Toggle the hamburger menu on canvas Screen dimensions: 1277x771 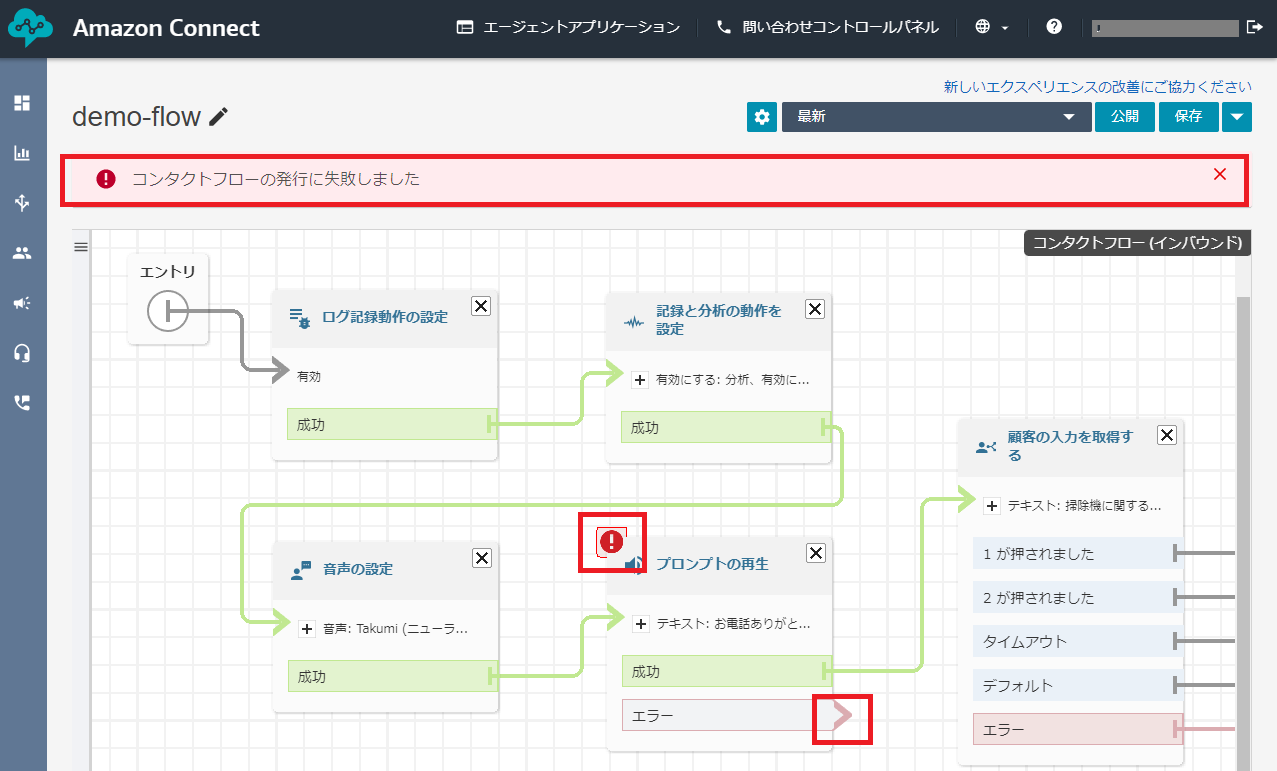click(81, 247)
